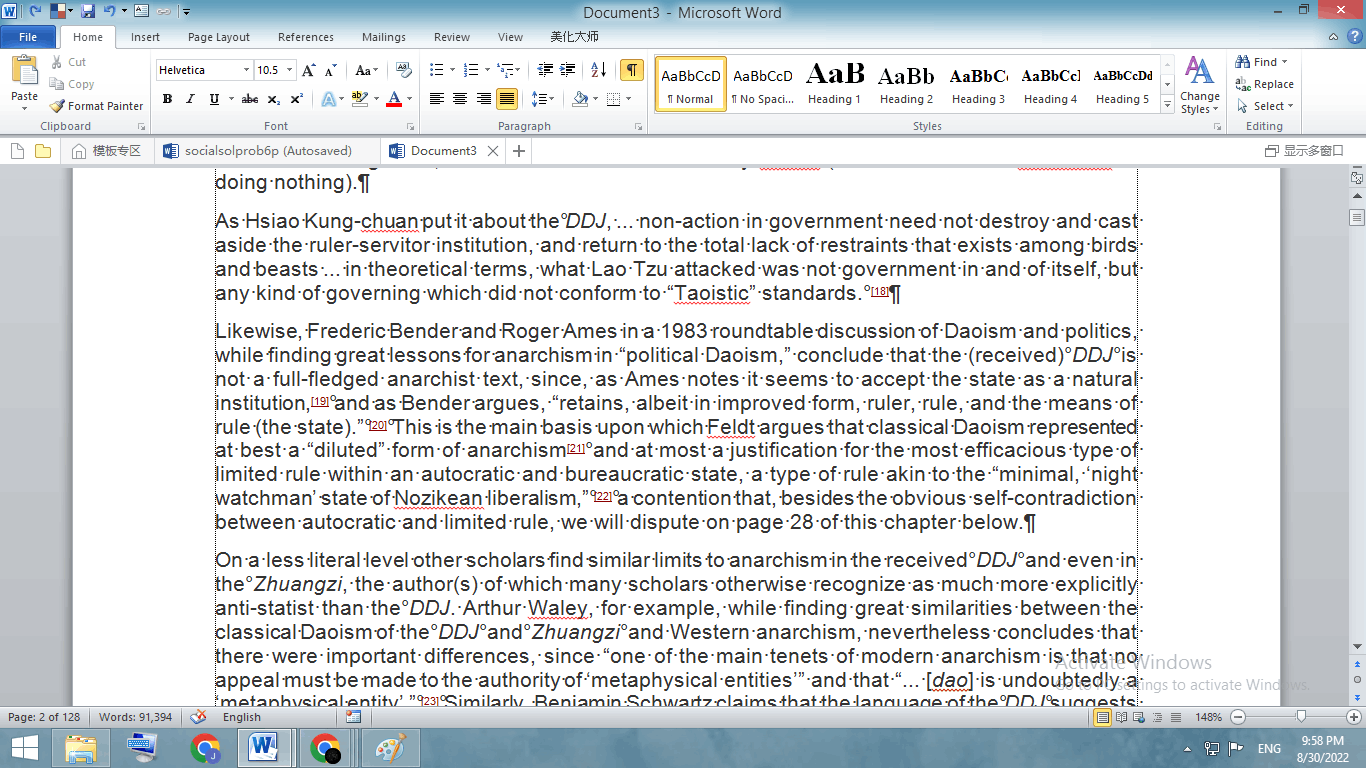The image size is (1366, 768).
Task: Apply the Heading 1 style
Action: pos(835,84)
